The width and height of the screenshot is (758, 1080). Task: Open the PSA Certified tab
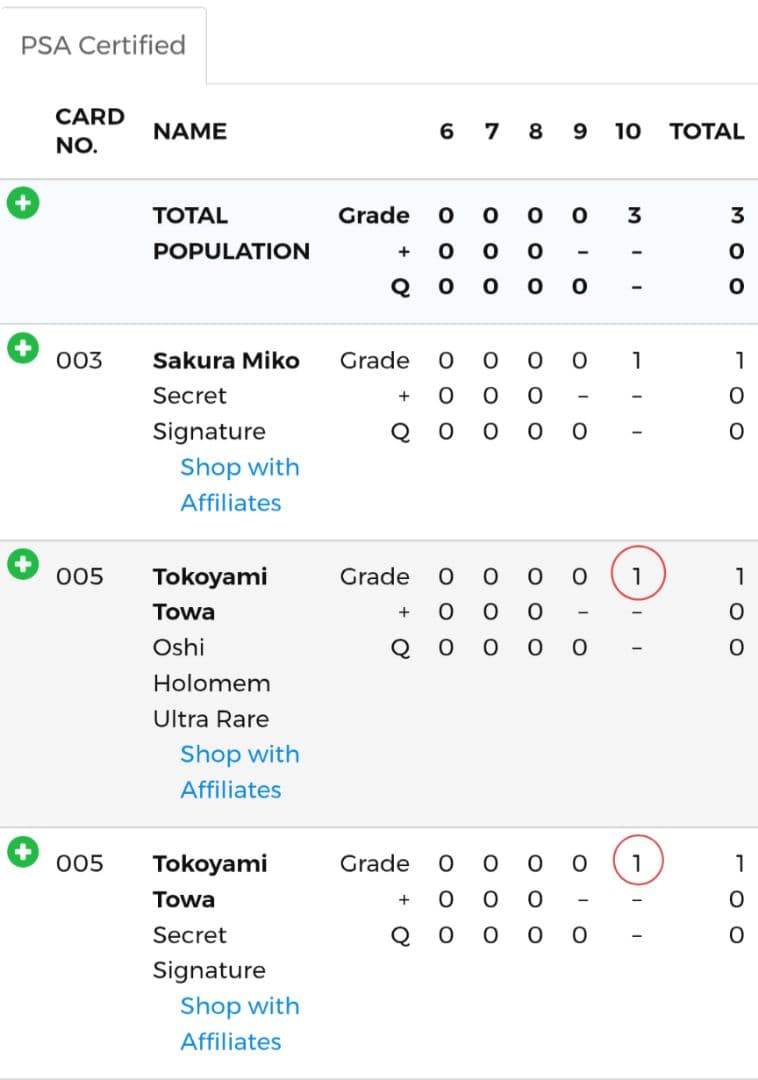click(103, 46)
